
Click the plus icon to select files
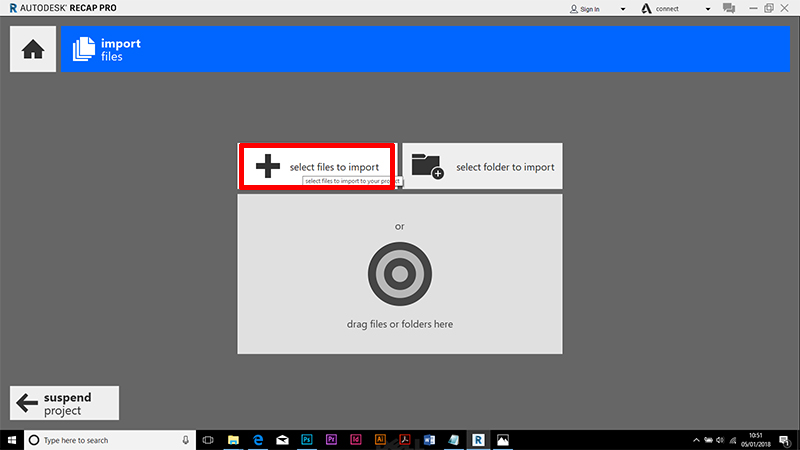267,167
